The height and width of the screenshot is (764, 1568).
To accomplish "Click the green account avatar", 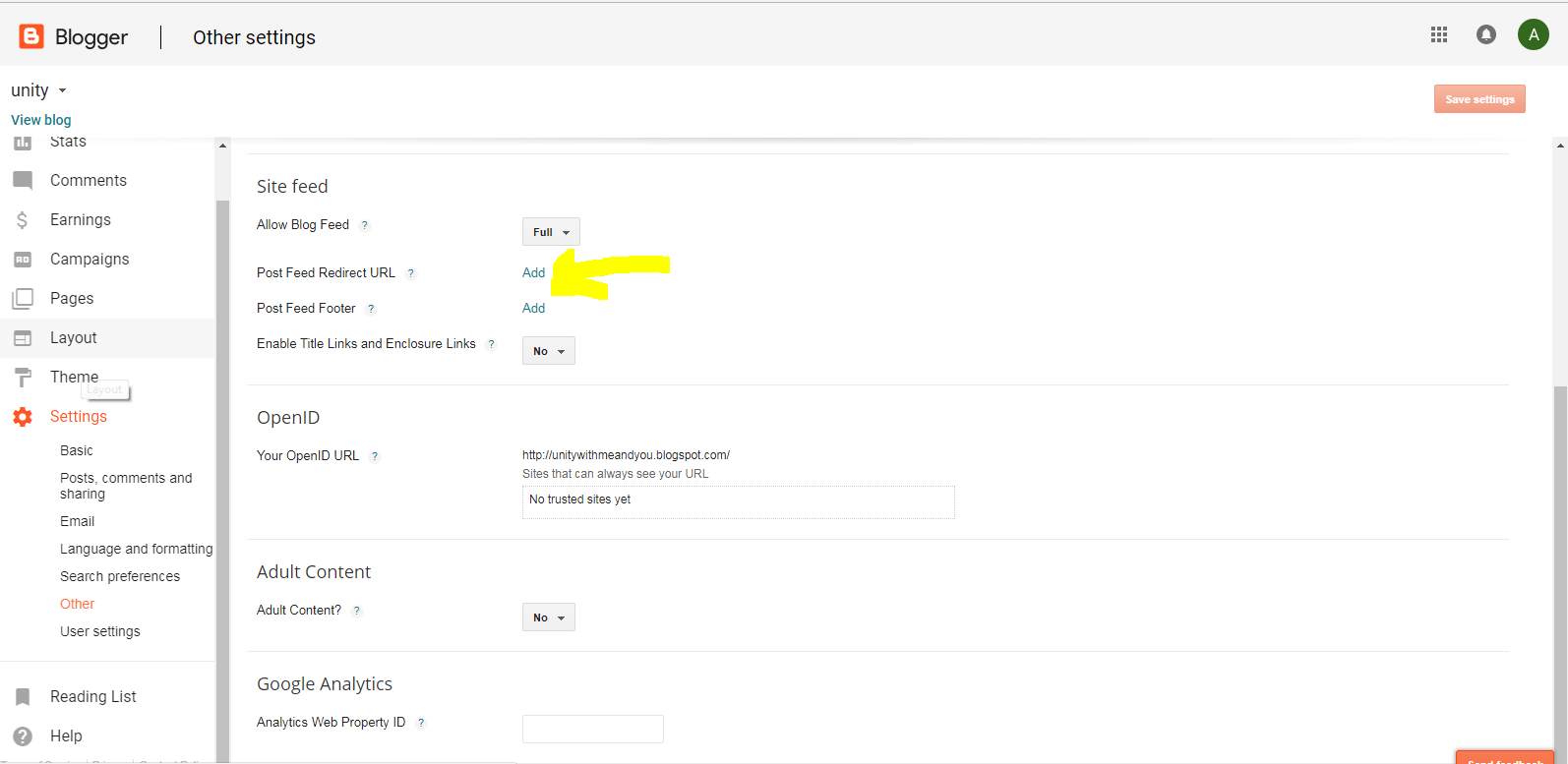I will tap(1533, 35).
